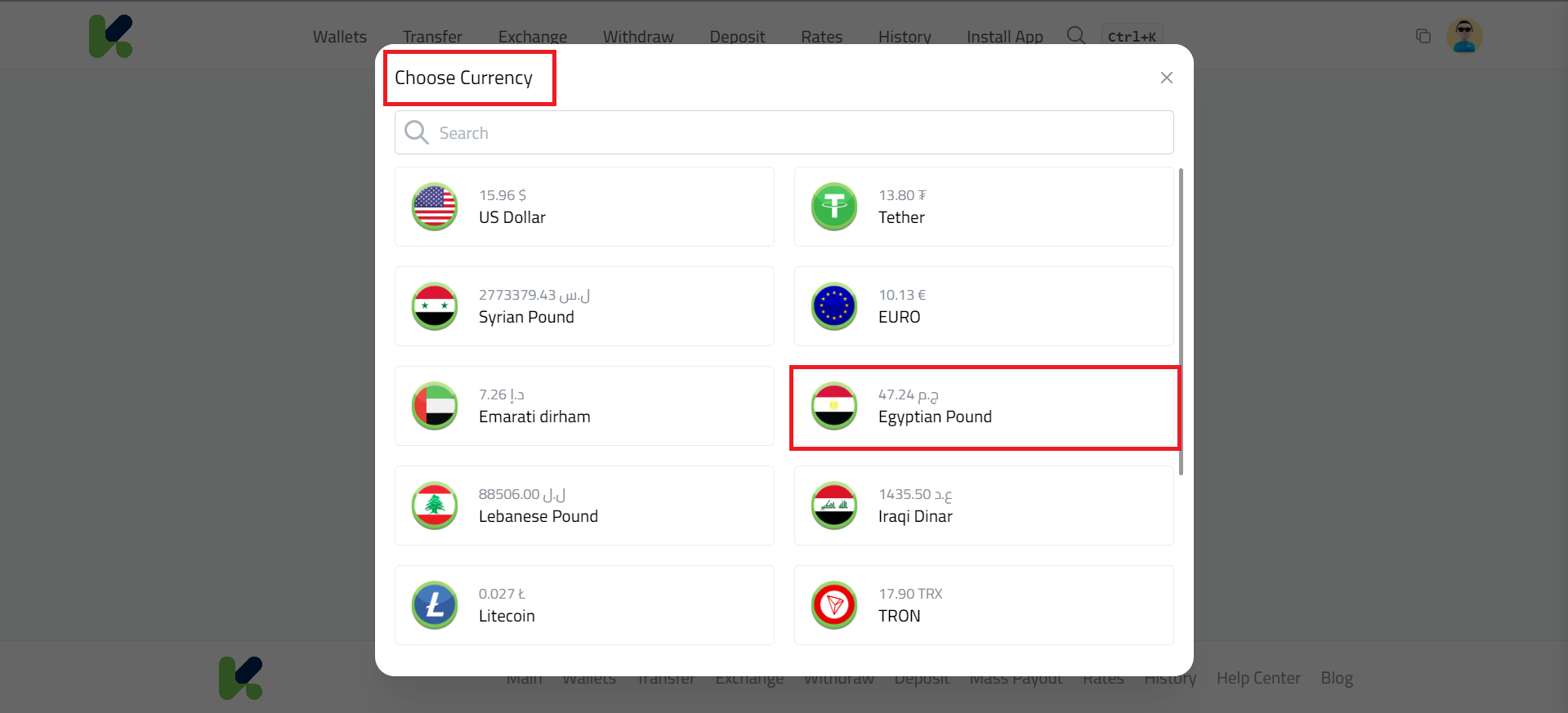Click the EU flag icon
Image resolution: width=1568 pixels, height=713 pixels.
pyautogui.click(x=834, y=306)
